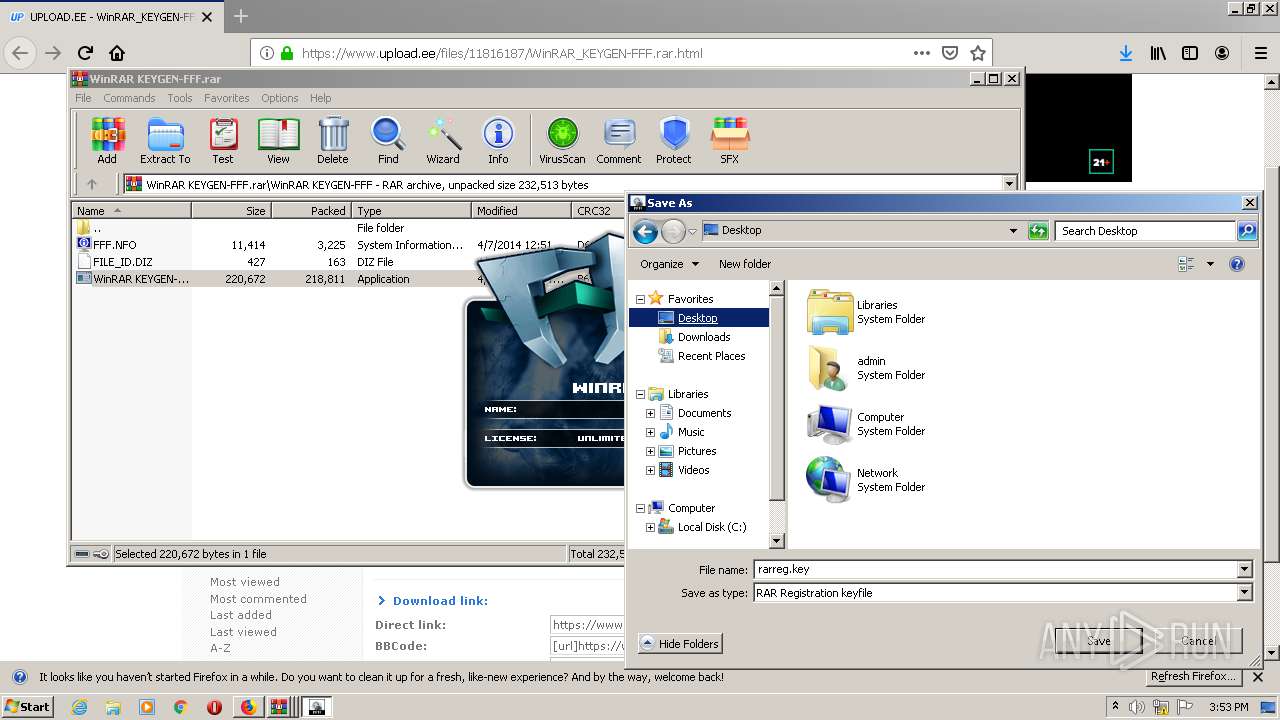Refresh the Desktop location in Save As

point(1038,231)
